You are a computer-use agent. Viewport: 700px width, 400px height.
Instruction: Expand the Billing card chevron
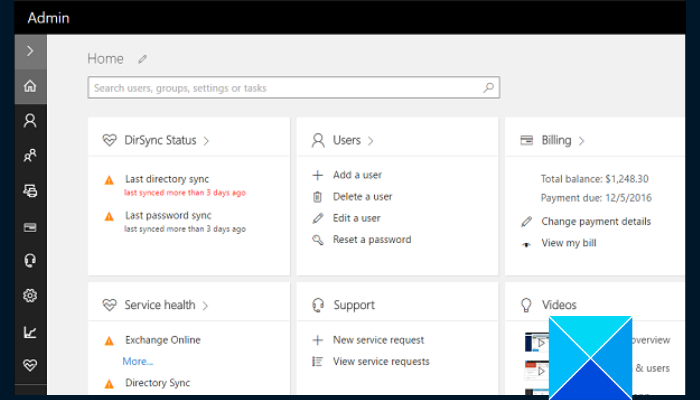click(x=581, y=141)
